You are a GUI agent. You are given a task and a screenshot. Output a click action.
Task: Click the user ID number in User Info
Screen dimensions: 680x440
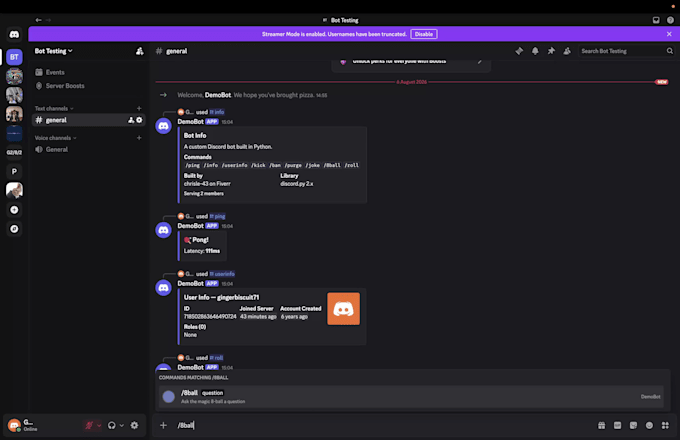[x=210, y=316]
